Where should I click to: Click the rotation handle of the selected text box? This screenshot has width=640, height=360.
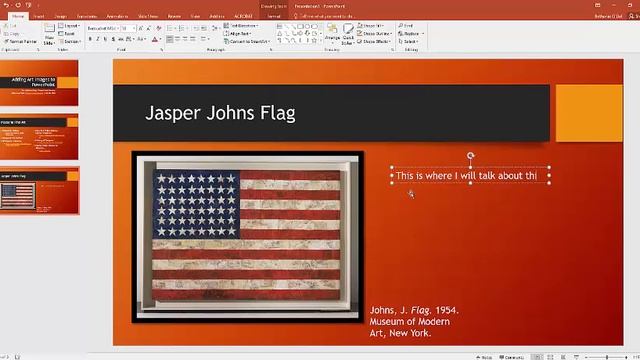coord(471,156)
